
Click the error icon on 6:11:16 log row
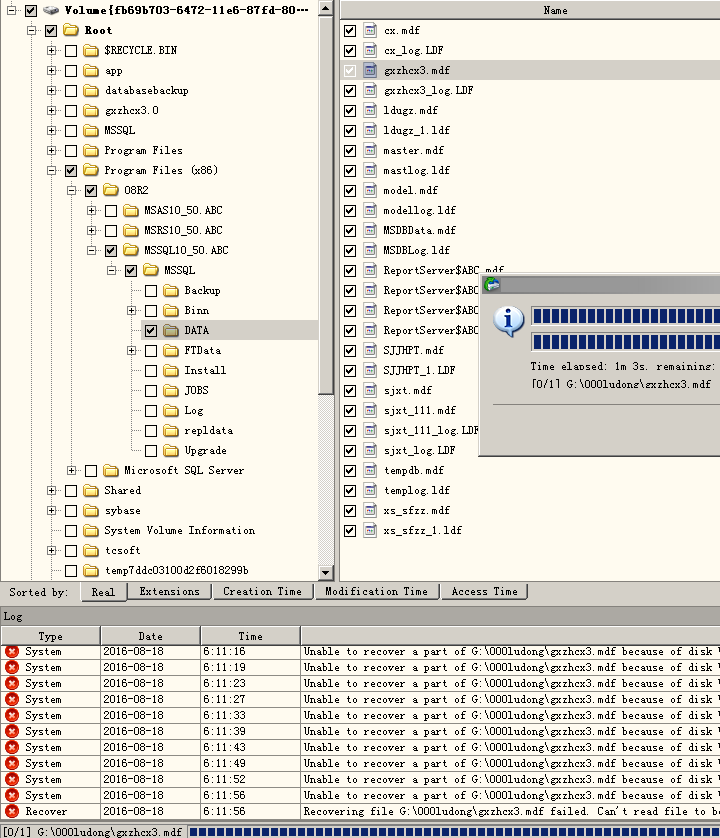[12, 651]
